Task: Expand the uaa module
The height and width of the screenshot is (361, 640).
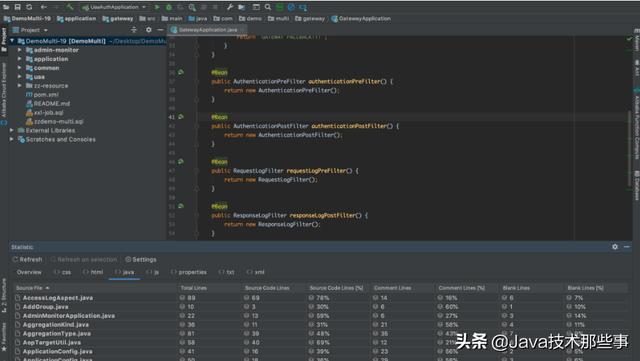Action: click(x=20, y=77)
